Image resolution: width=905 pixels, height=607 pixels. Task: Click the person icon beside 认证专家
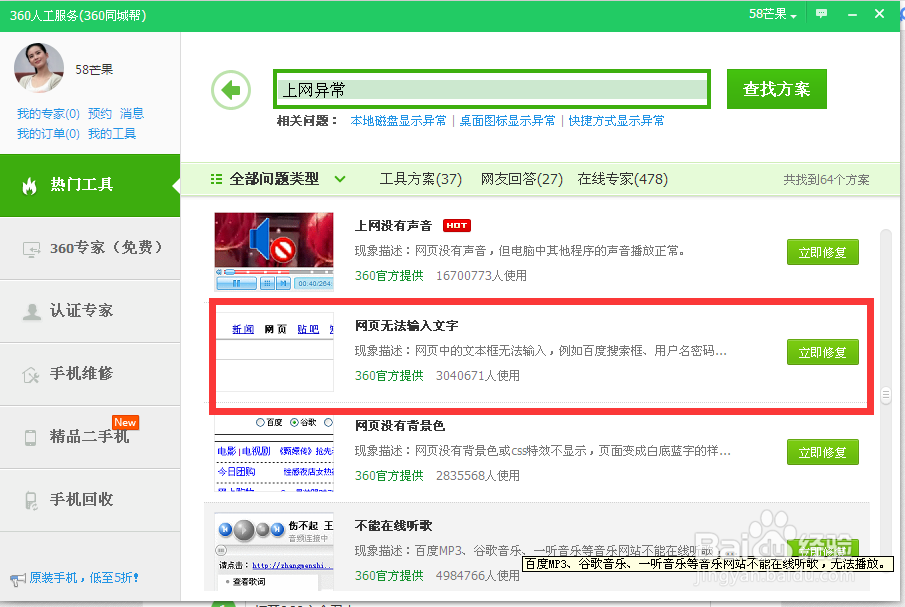[31, 311]
